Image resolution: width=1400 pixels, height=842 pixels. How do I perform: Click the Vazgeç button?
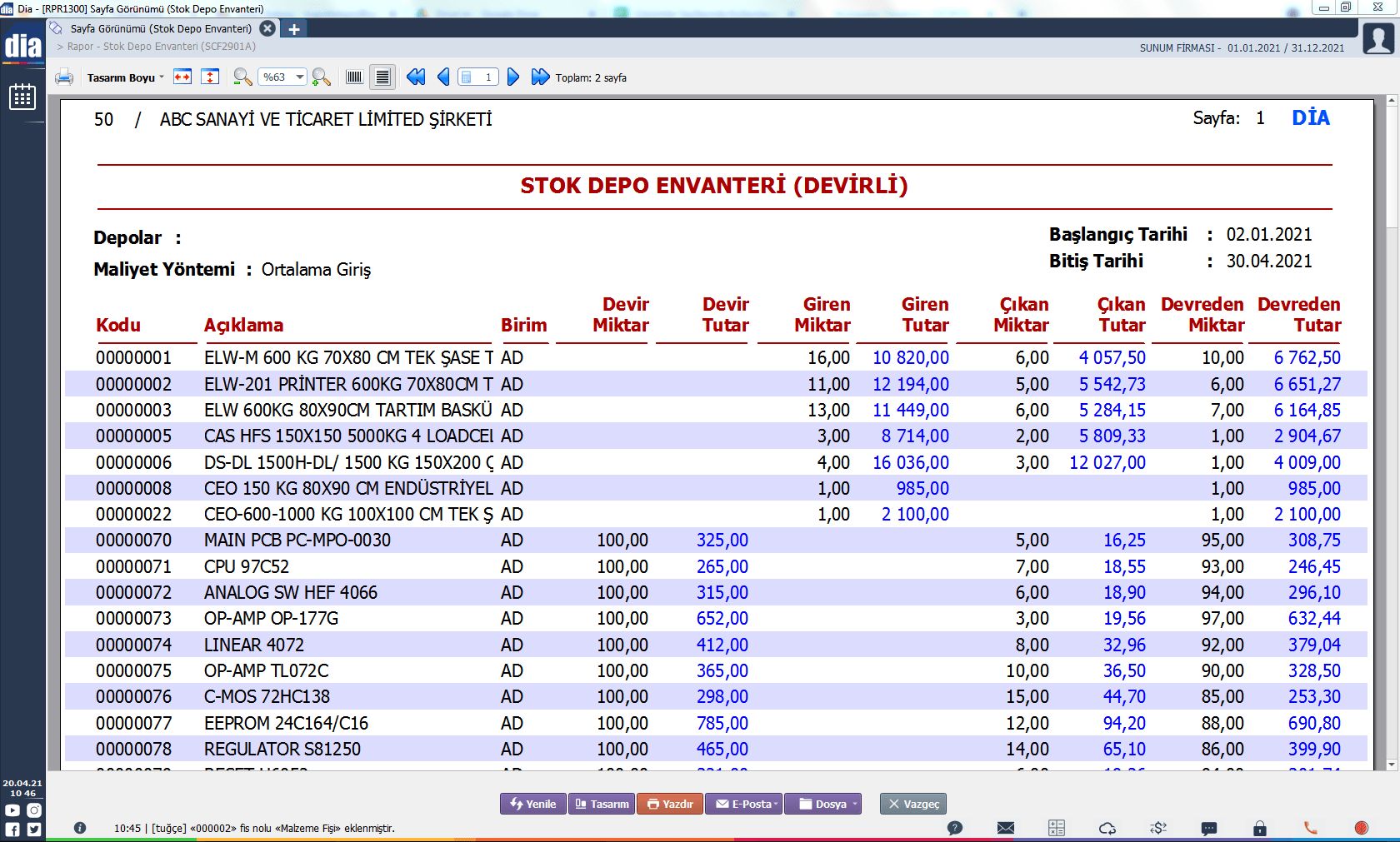[x=913, y=804]
